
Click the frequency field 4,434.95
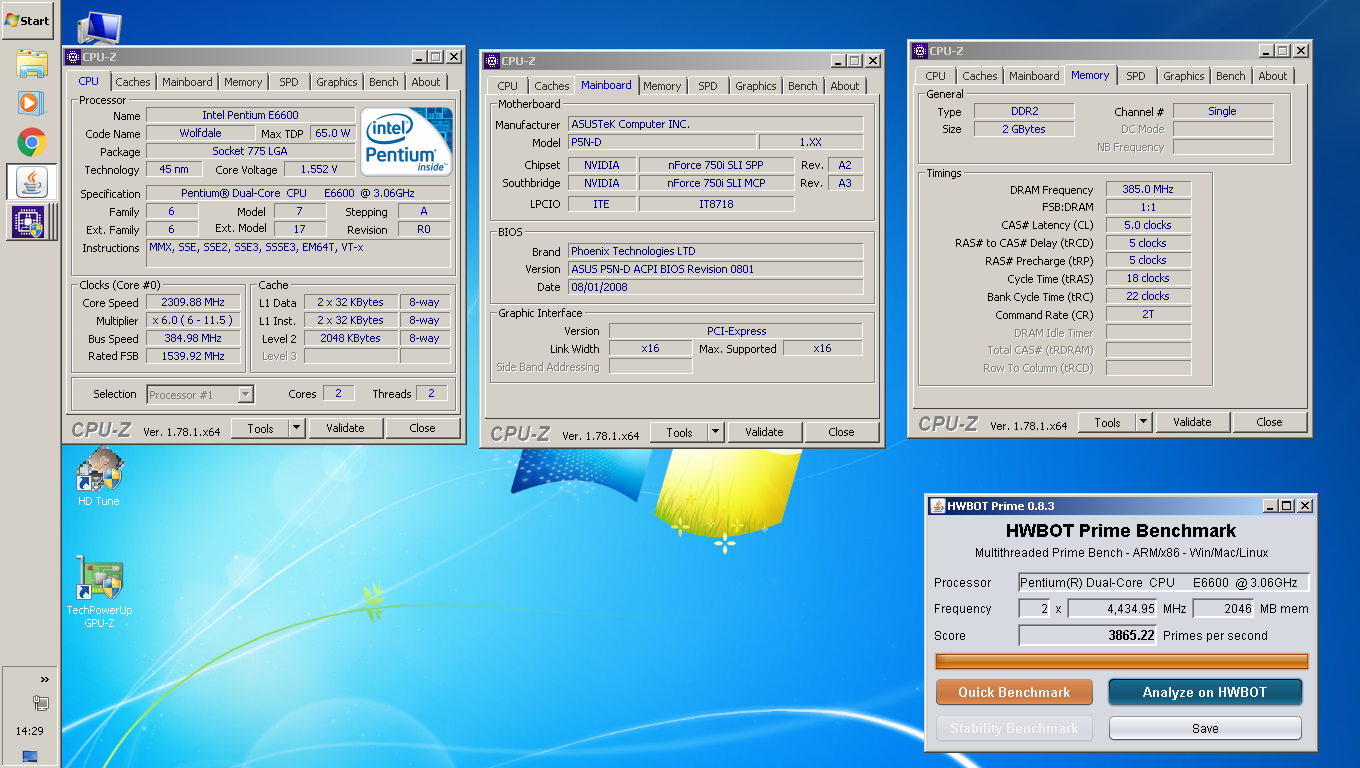tap(1113, 609)
